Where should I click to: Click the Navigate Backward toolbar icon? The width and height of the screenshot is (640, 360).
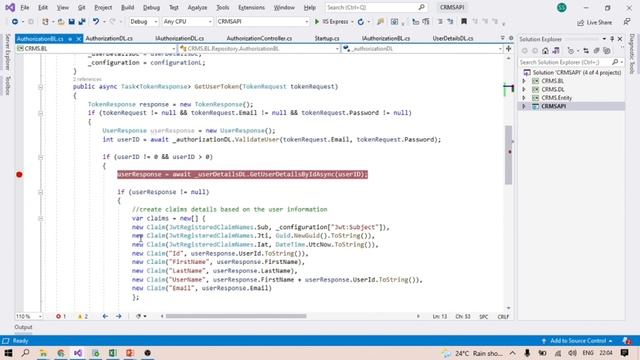tap(15, 22)
